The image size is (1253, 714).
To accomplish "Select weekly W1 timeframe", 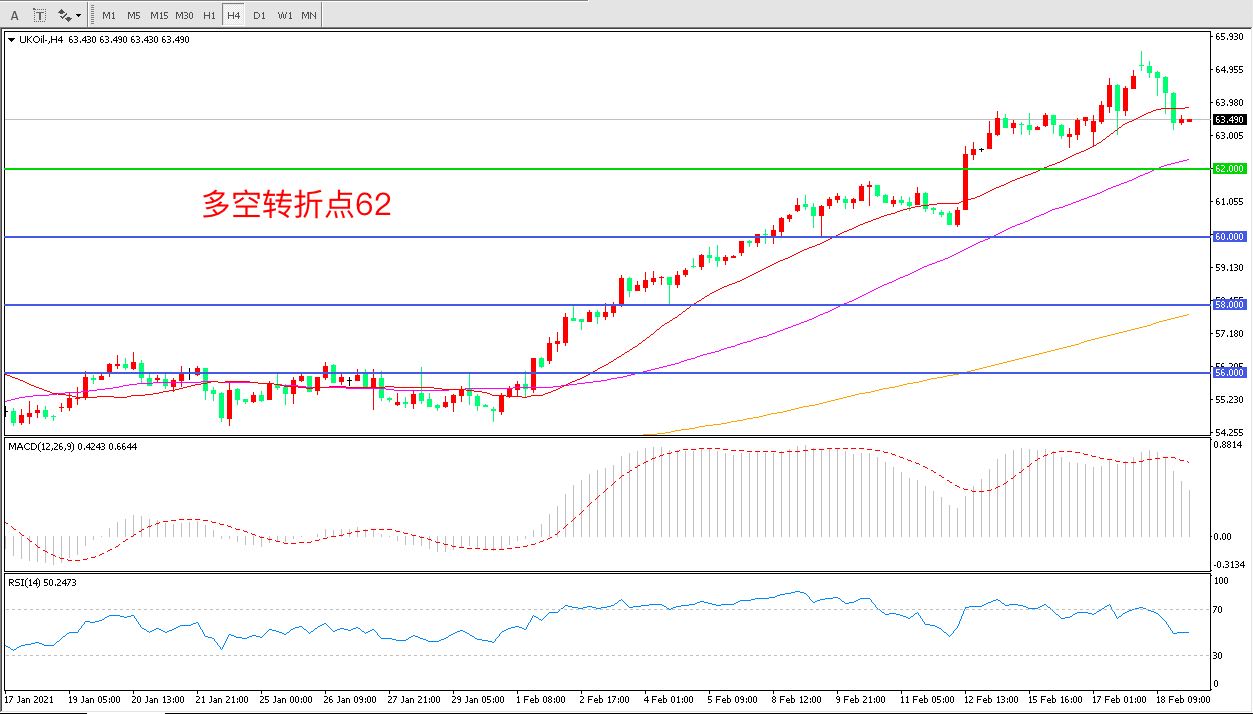I will pyautogui.click(x=285, y=16).
